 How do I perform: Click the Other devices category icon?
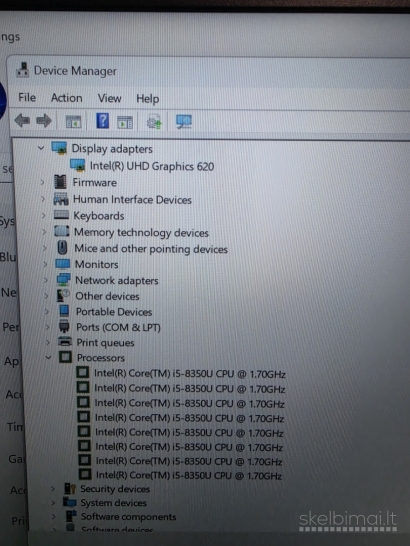coord(63,295)
